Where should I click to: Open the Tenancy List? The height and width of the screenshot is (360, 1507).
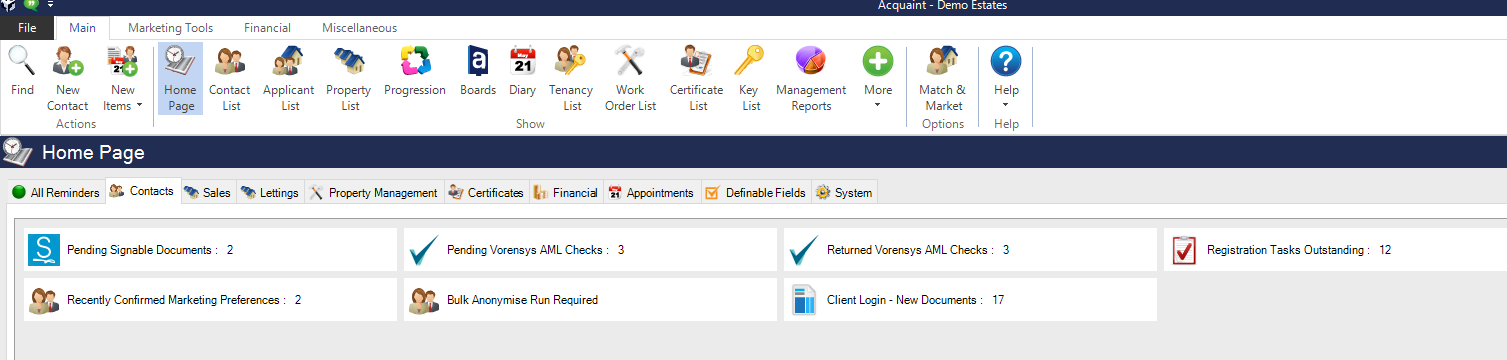[x=571, y=78]
